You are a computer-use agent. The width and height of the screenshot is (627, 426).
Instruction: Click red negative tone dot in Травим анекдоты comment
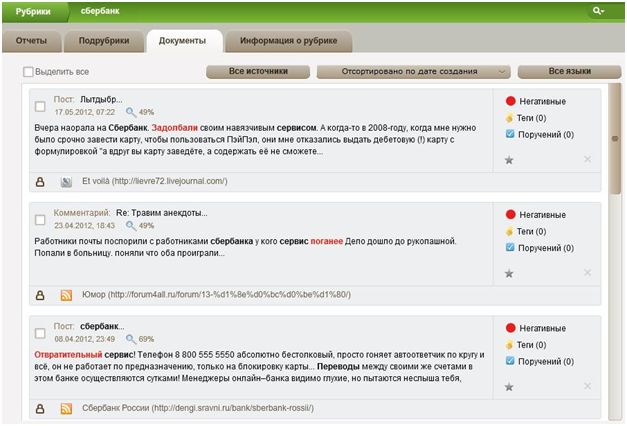coord(510,214)
